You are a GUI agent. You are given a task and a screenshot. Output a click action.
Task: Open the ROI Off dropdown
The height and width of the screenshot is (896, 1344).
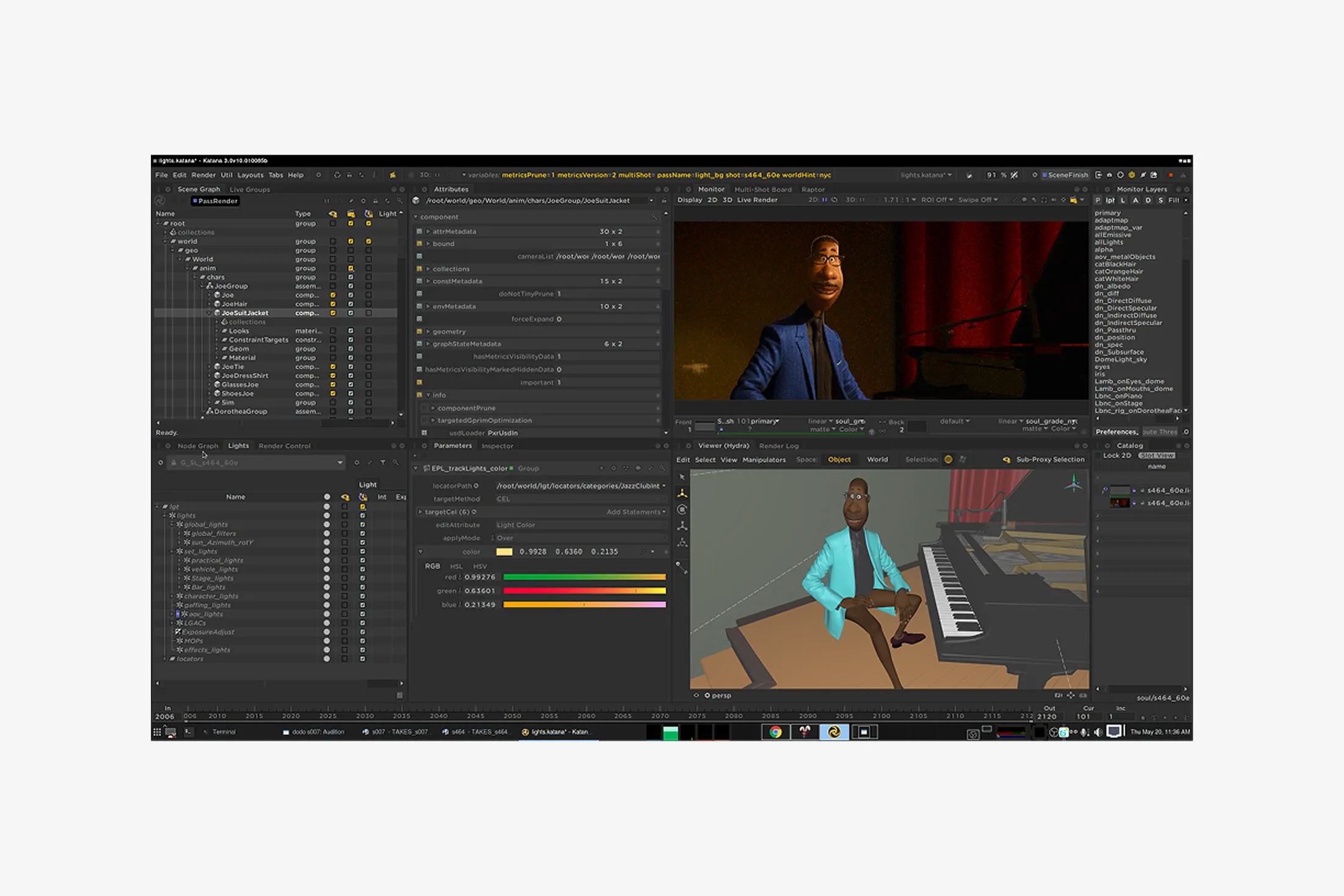click(x=937, y=200)
